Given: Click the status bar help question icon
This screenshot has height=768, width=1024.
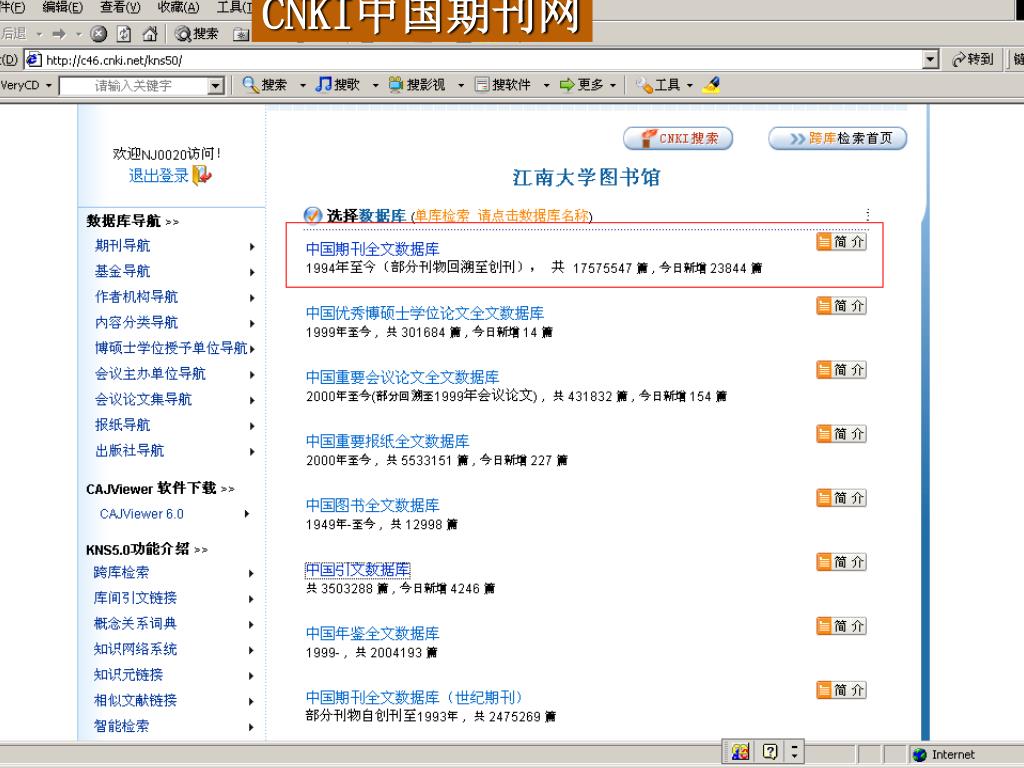Looking at the screenshot, I should (x=770, y=752).
